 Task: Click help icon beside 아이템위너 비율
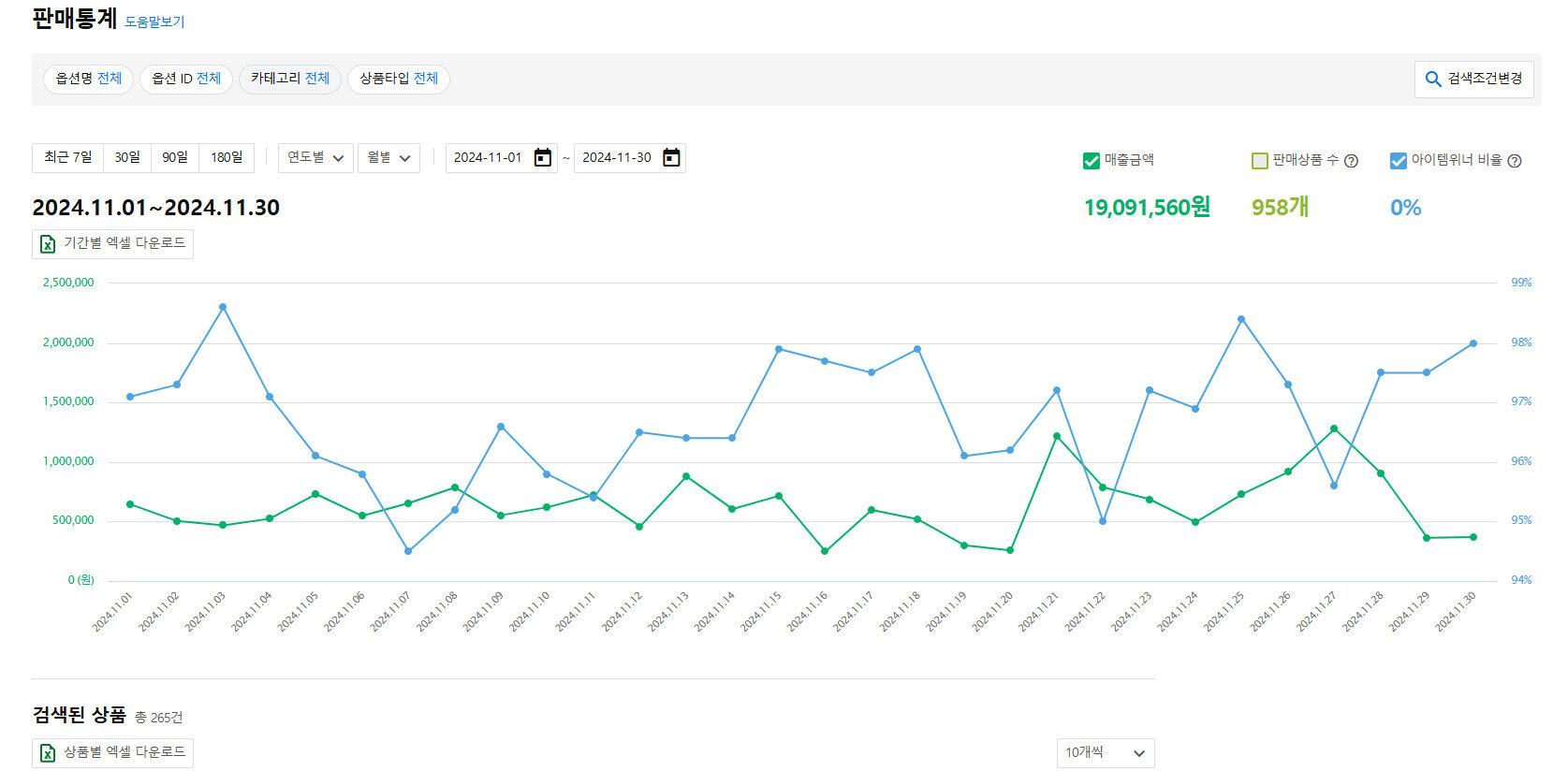pos(1515,161)
